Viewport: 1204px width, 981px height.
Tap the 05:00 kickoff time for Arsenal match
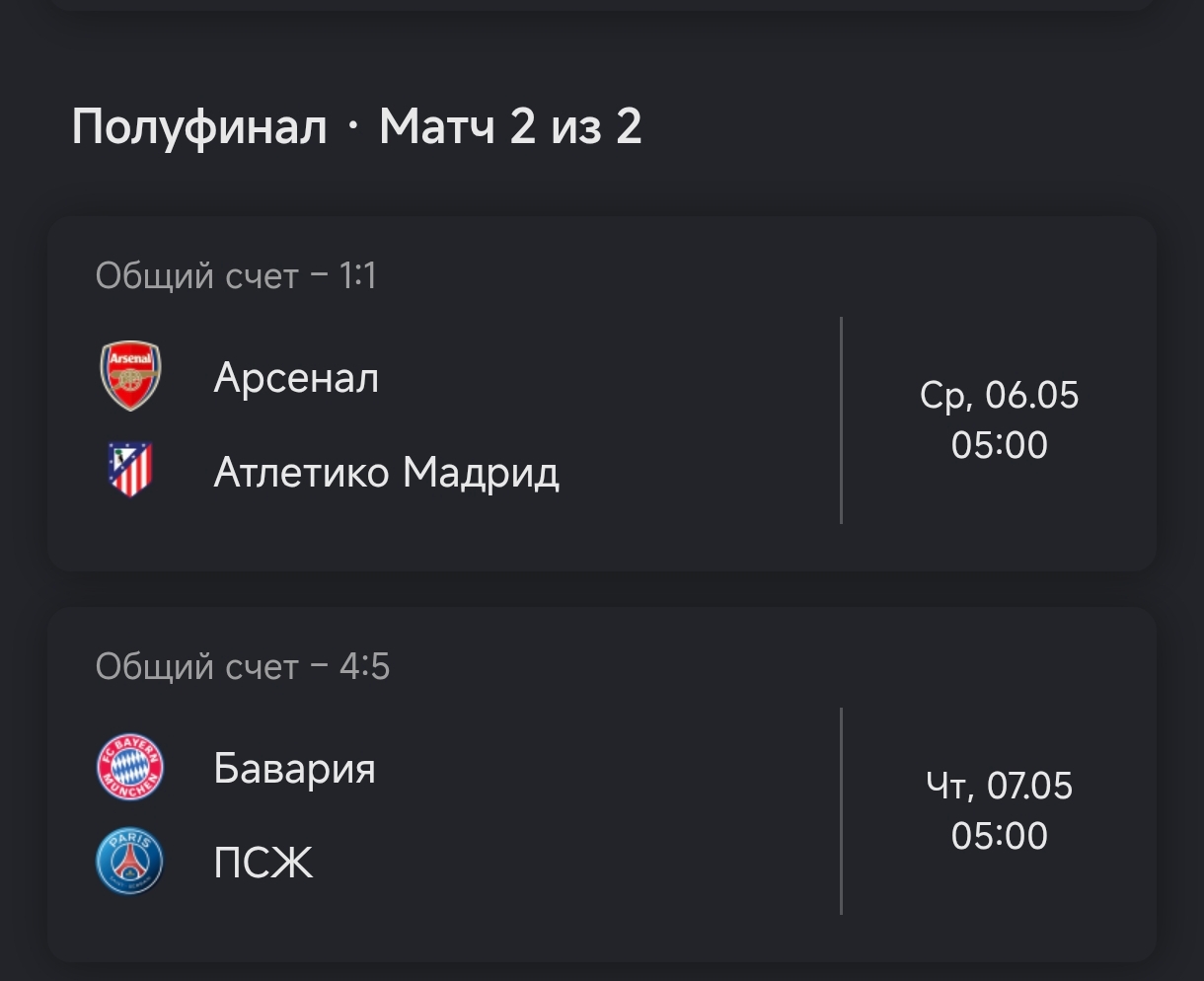(x=999, y=445)
